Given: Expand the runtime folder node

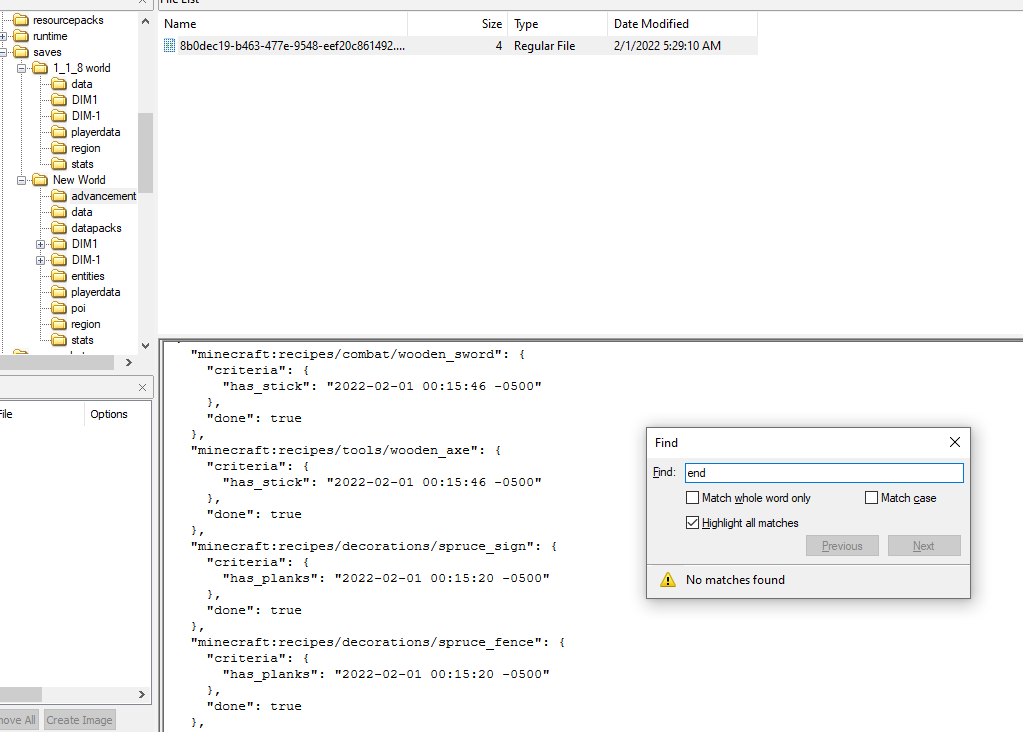Looking at the screenshot, I should (x=4, y=36).
